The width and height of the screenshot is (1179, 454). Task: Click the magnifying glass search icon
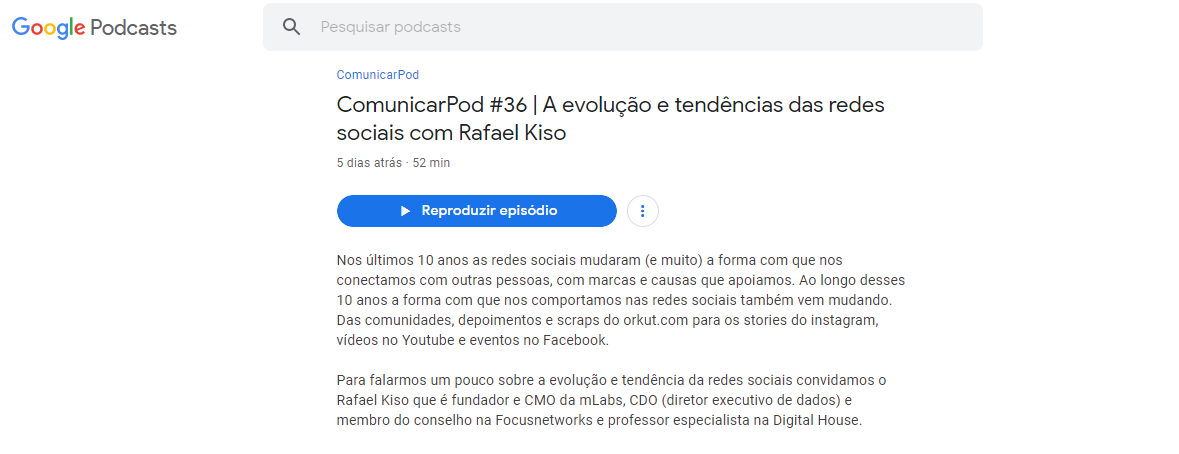pyautogui.click(x=291, y=27)
